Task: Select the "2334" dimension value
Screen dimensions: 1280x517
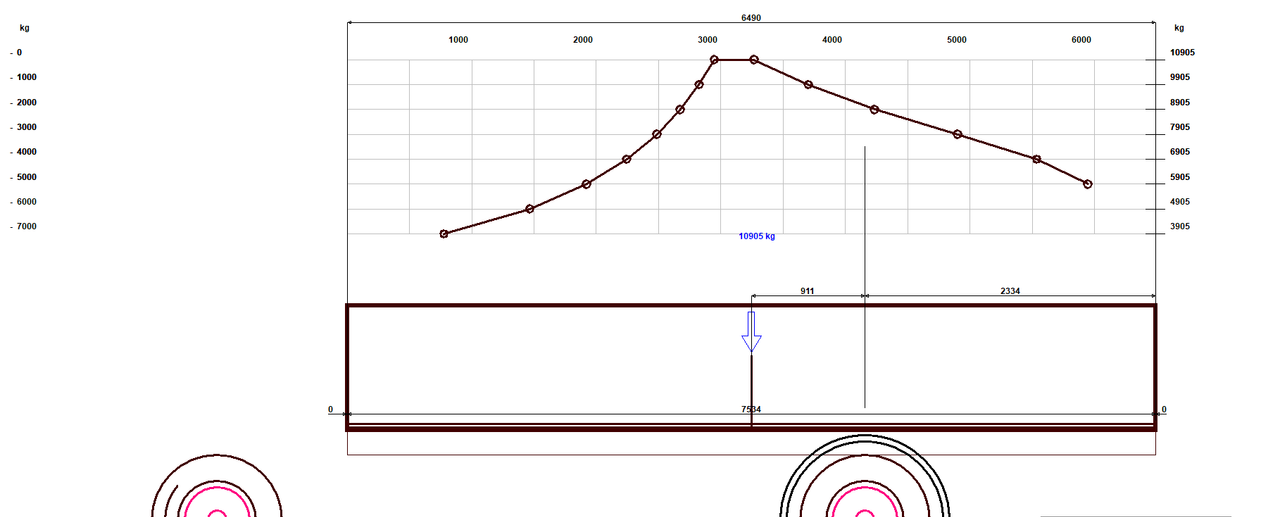Action: click(x=1010, y=291)
